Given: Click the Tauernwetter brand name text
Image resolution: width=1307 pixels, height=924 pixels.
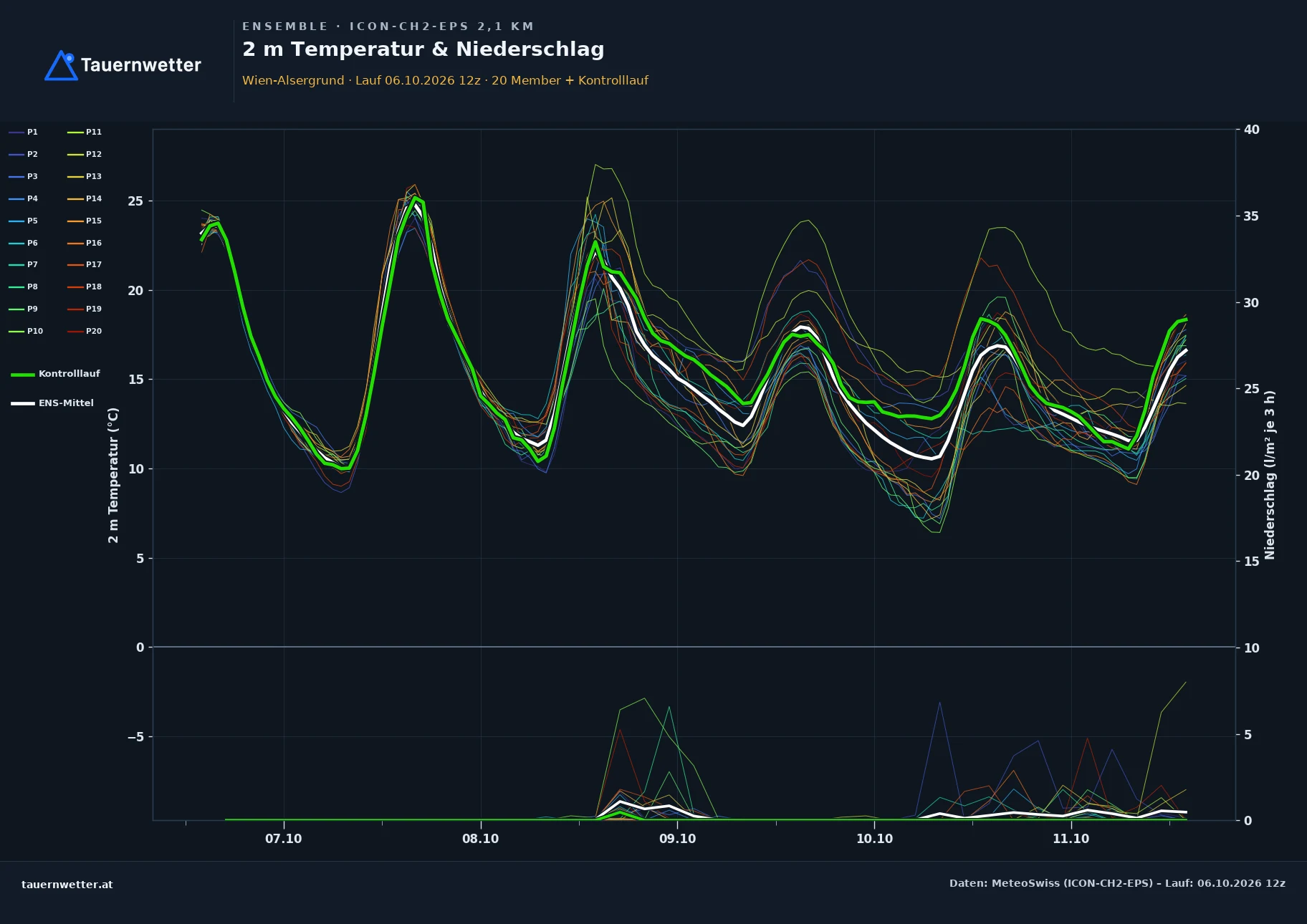Looking at the screenshot, I should [141, 65].
